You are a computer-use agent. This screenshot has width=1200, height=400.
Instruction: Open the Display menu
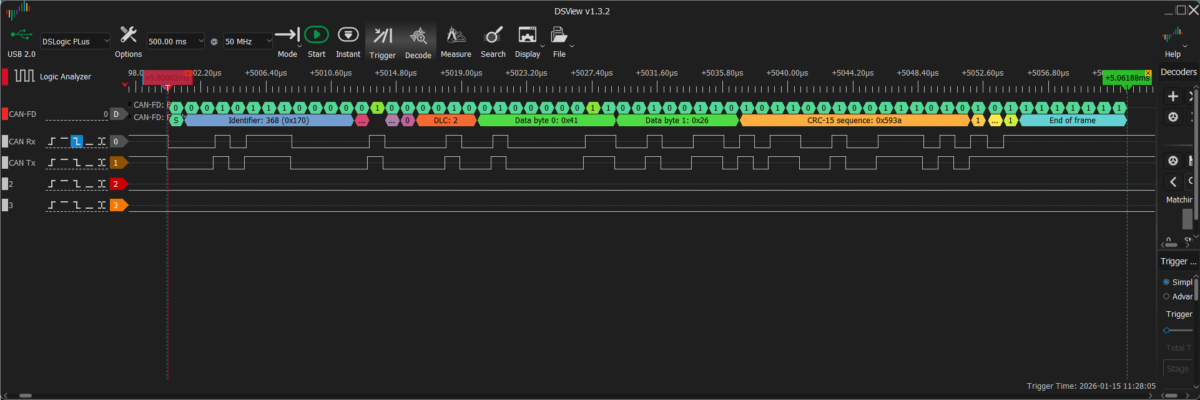tap(527, 40)
